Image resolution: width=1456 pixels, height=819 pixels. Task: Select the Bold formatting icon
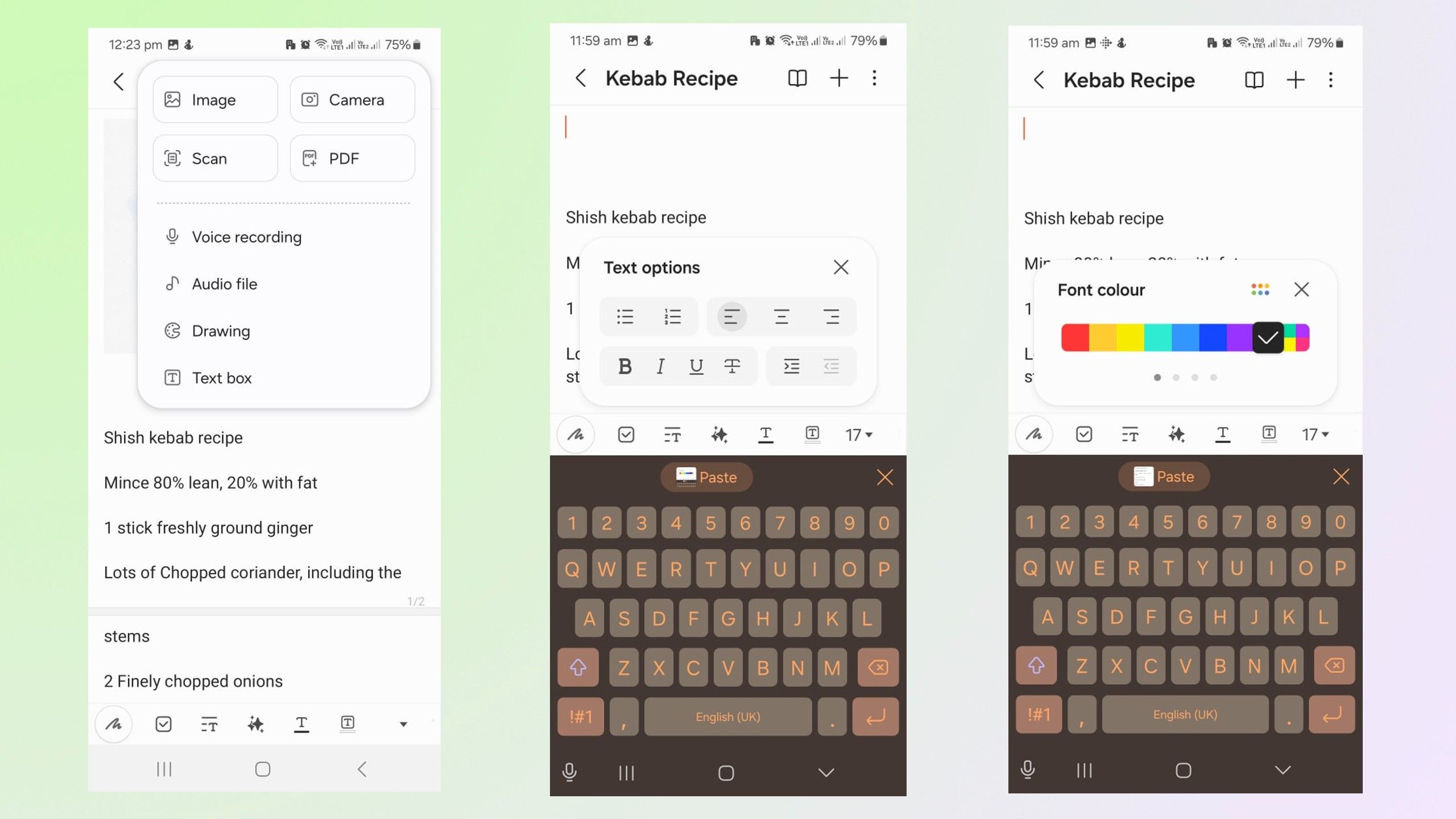coord(623,365)
